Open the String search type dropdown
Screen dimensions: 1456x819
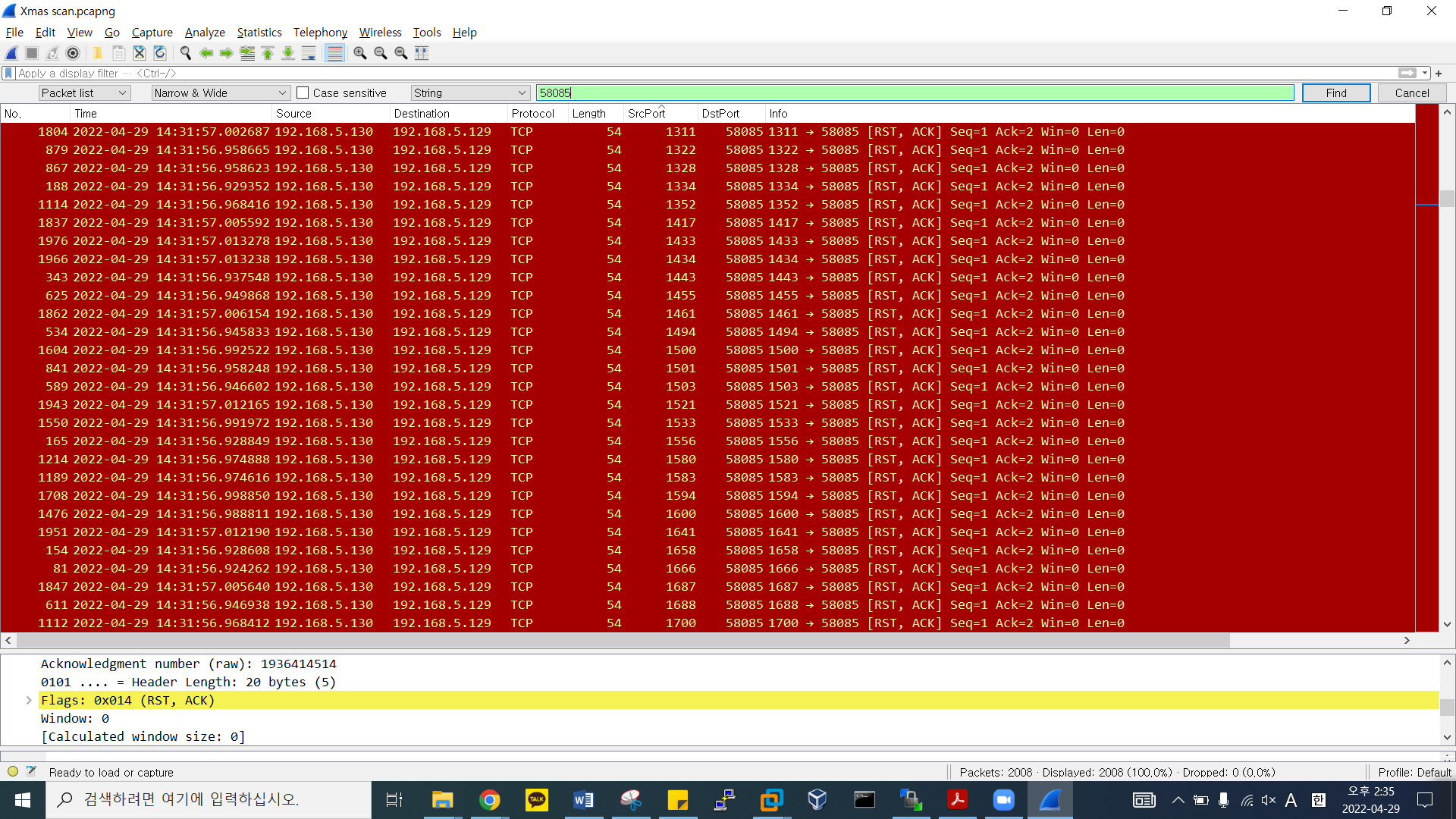tap(469, 93)
